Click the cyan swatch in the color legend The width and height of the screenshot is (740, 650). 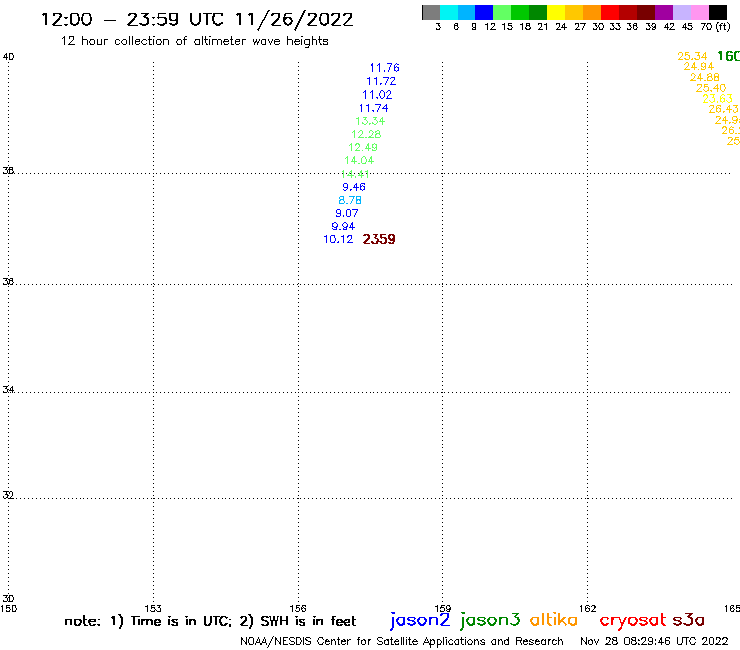click(449, 12)
